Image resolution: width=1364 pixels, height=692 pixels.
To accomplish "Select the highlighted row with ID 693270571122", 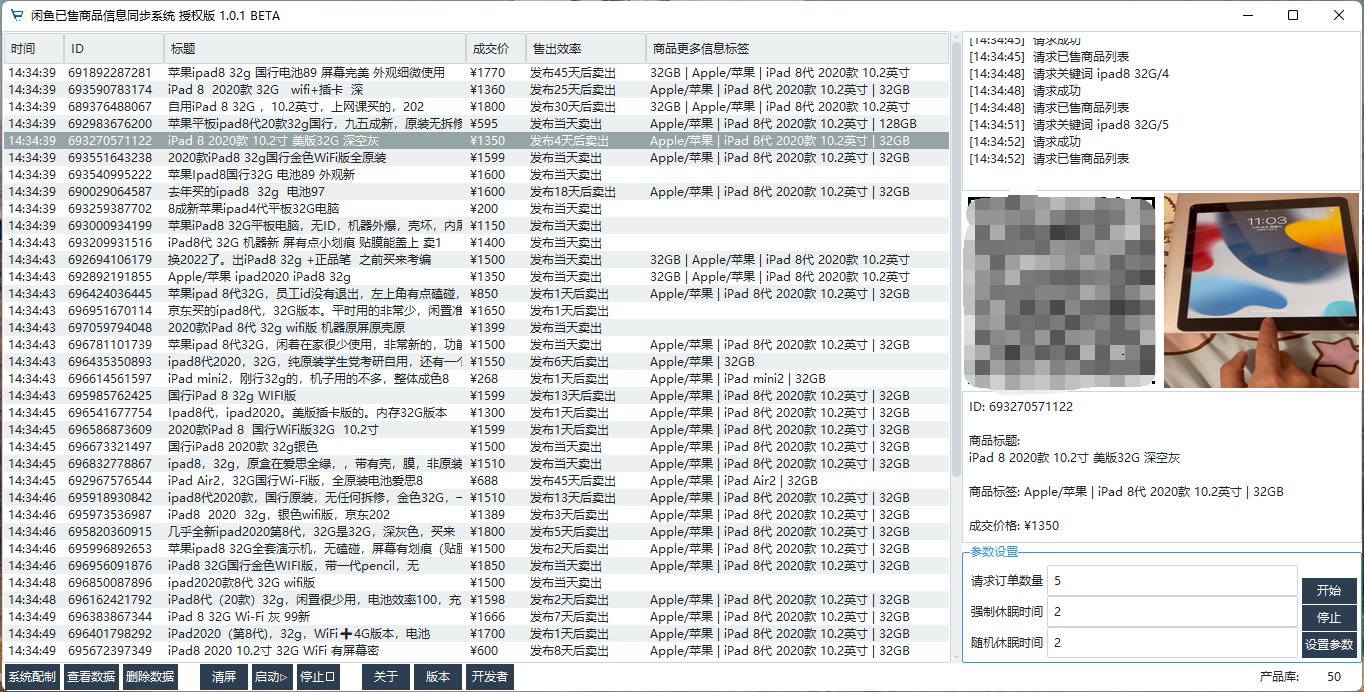I will tap(476, 140).
